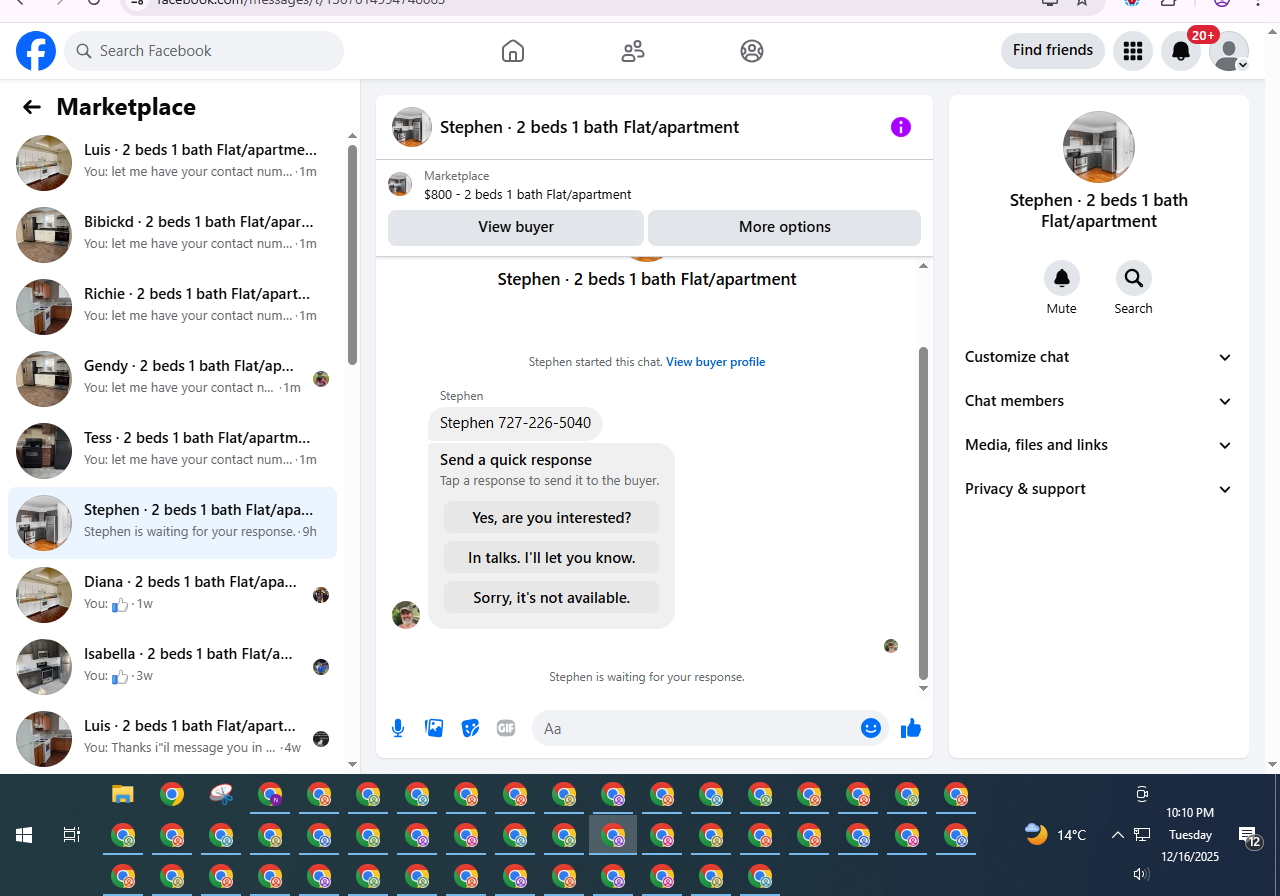The height and width of the screenshot is (896, 1280).
Task: Open the Bibickd conversation
Action: coord(172,234)
